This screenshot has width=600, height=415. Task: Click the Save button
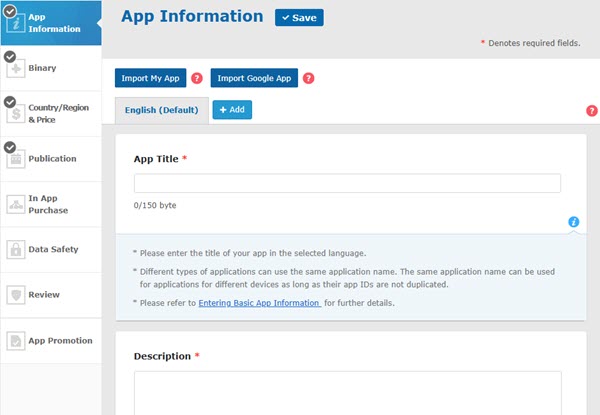[299, 18]
